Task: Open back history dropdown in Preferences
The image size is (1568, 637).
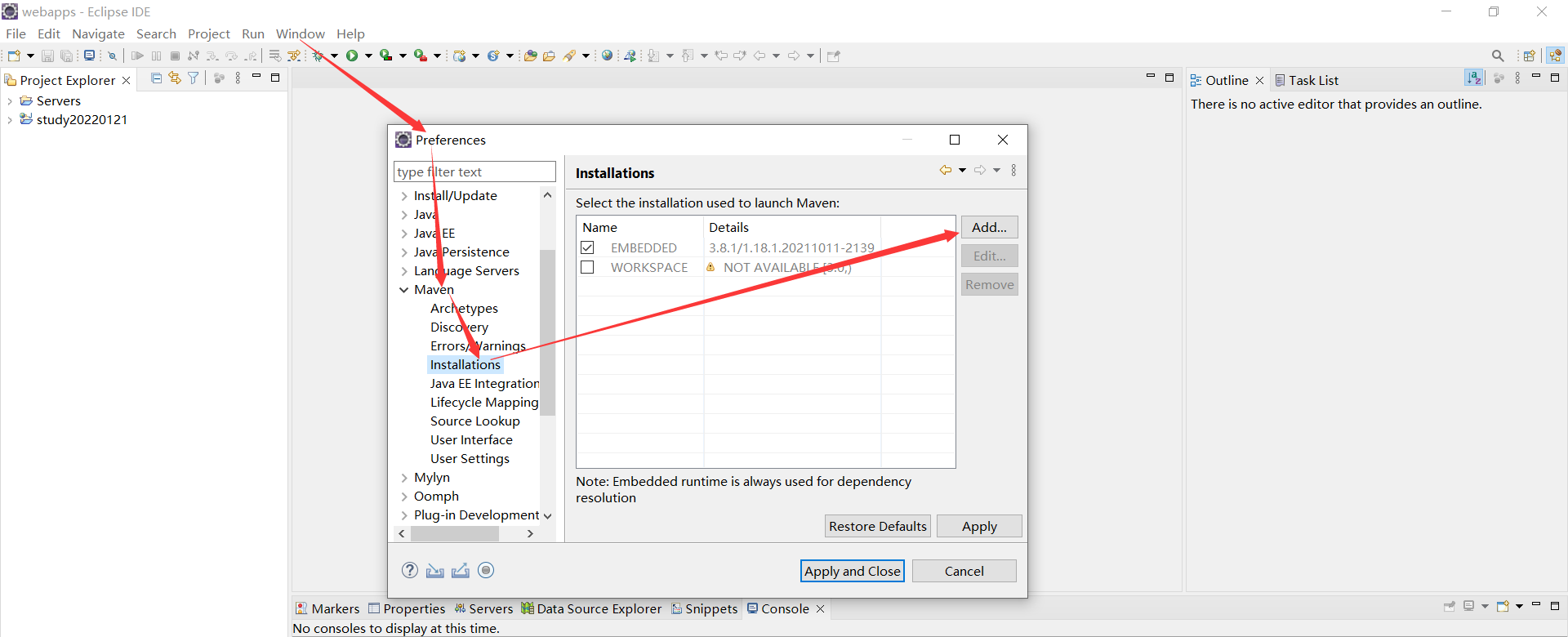Action: pyautogui.click(x=962, y=170)
